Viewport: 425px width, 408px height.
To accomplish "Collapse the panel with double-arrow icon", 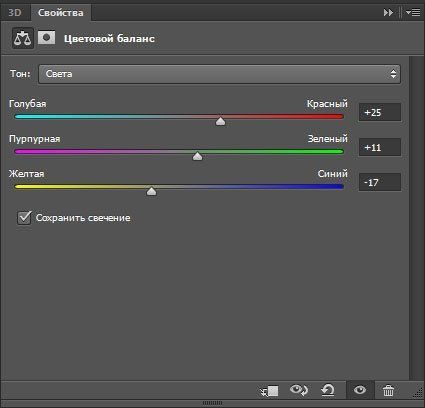I will (388, 13).
